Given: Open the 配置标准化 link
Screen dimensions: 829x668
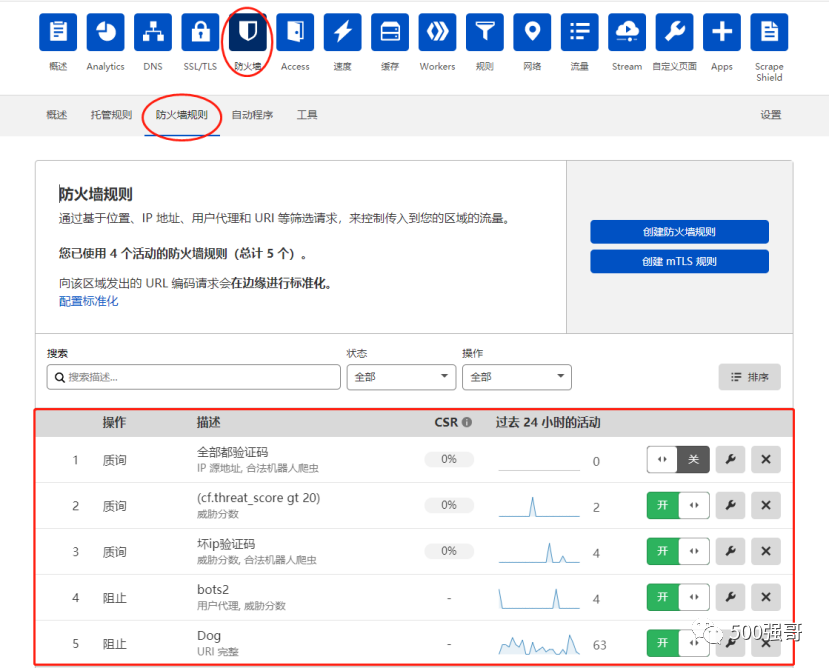Looking at the screenshot, I should point(88,302).
